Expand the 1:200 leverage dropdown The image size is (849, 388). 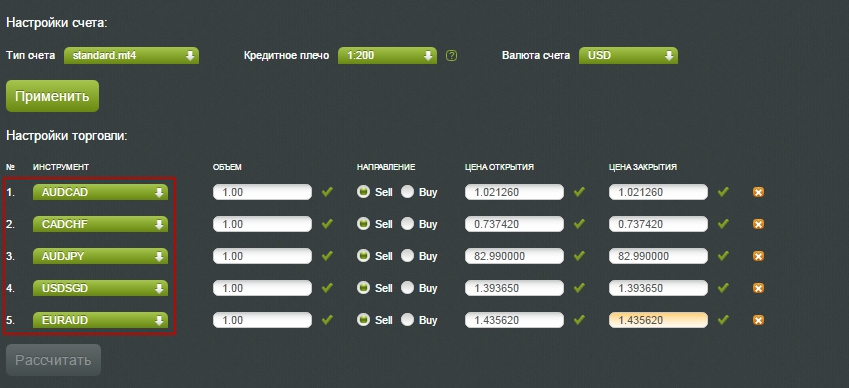tap(387, 55)
